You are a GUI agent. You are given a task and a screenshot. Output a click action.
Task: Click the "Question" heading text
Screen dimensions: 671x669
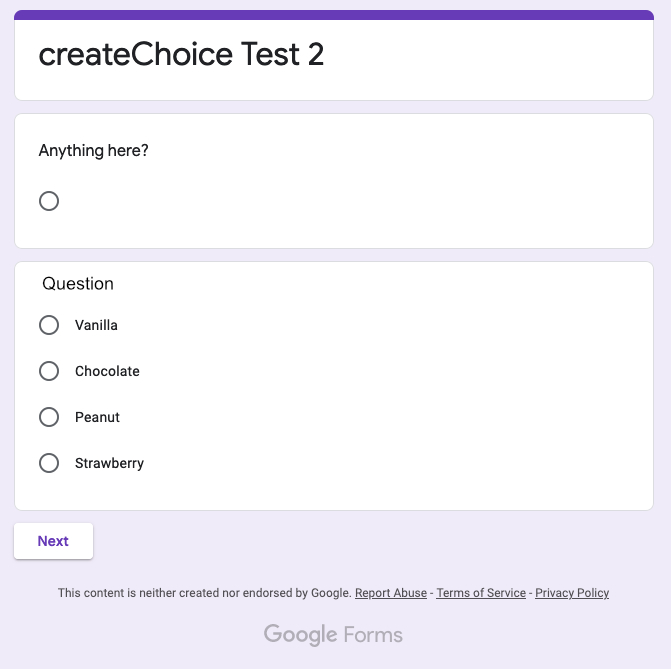[x=78, y=284]
